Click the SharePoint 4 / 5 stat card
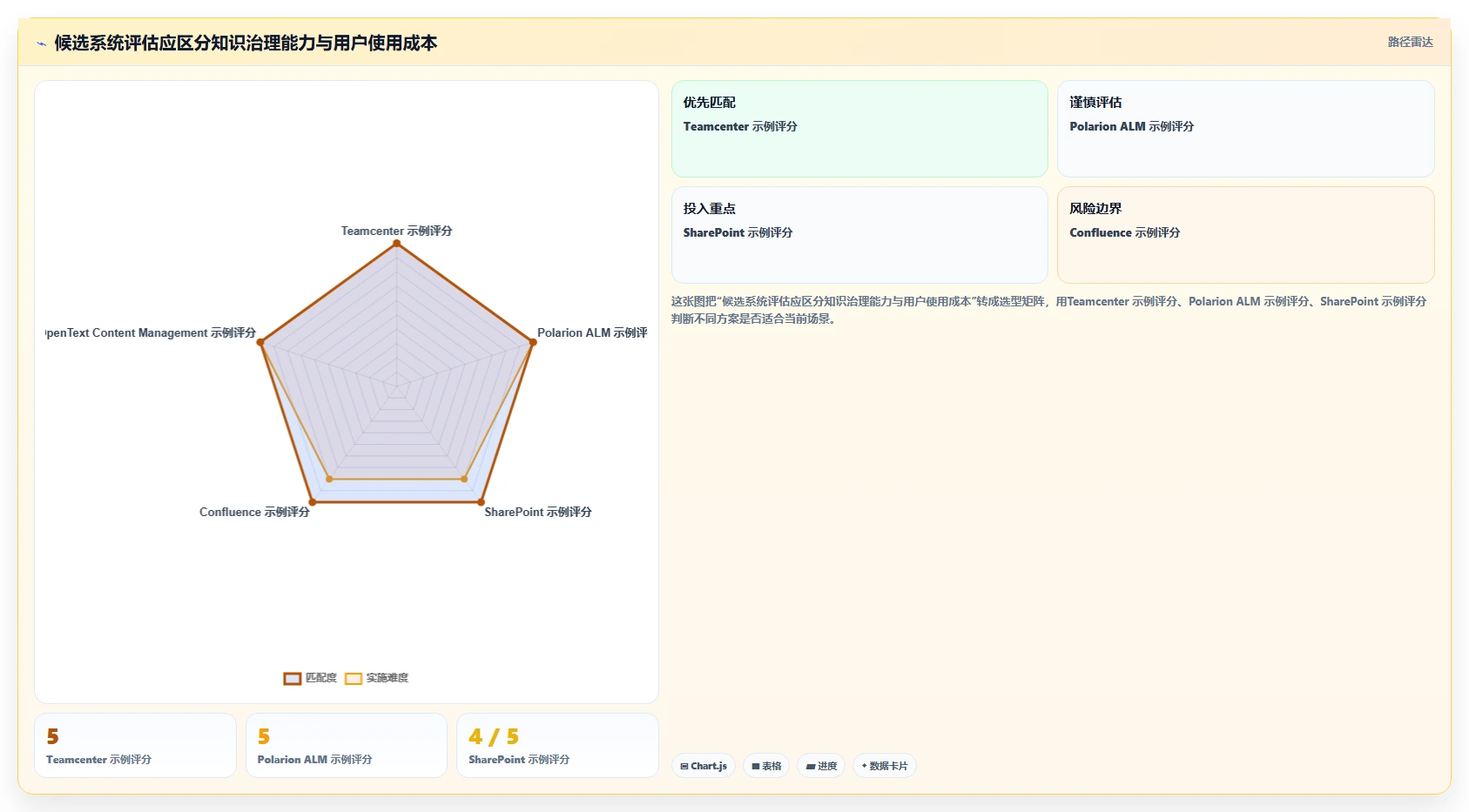 (557, 745)
